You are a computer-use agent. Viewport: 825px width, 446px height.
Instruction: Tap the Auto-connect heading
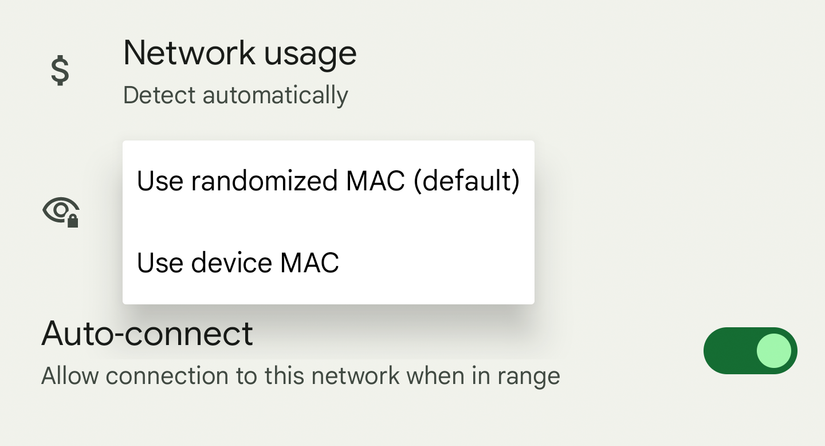pyautogui.click(x=147, y=333)
